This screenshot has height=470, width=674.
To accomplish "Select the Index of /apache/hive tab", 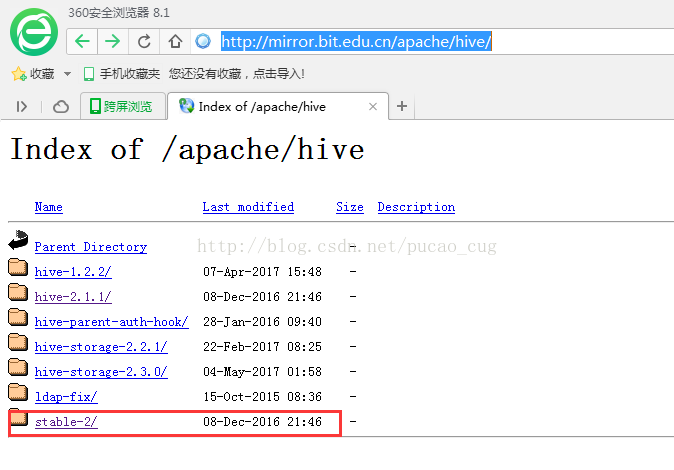I will click(x=278, y=106).
